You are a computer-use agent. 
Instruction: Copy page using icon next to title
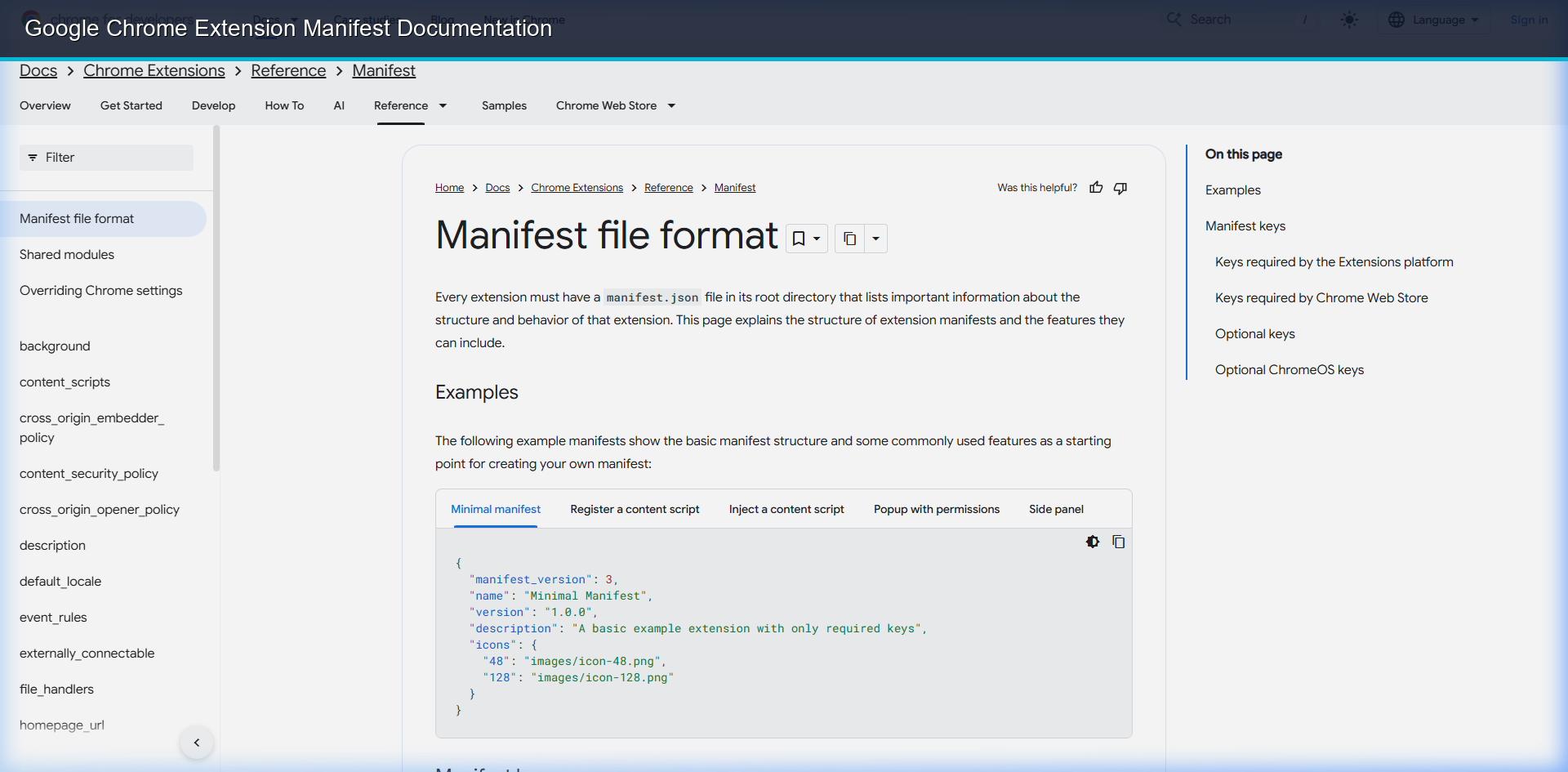click(849, 239)
